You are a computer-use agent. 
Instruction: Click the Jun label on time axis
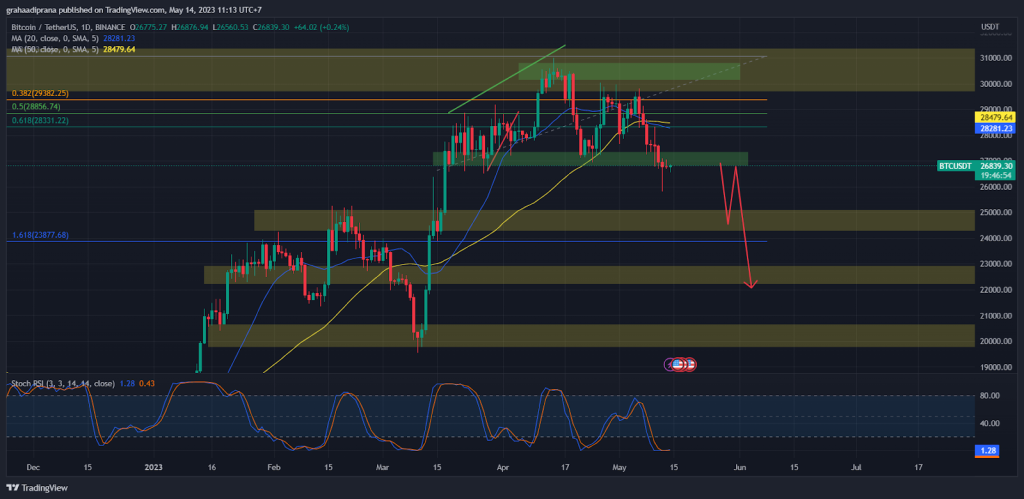pos(740,468)
